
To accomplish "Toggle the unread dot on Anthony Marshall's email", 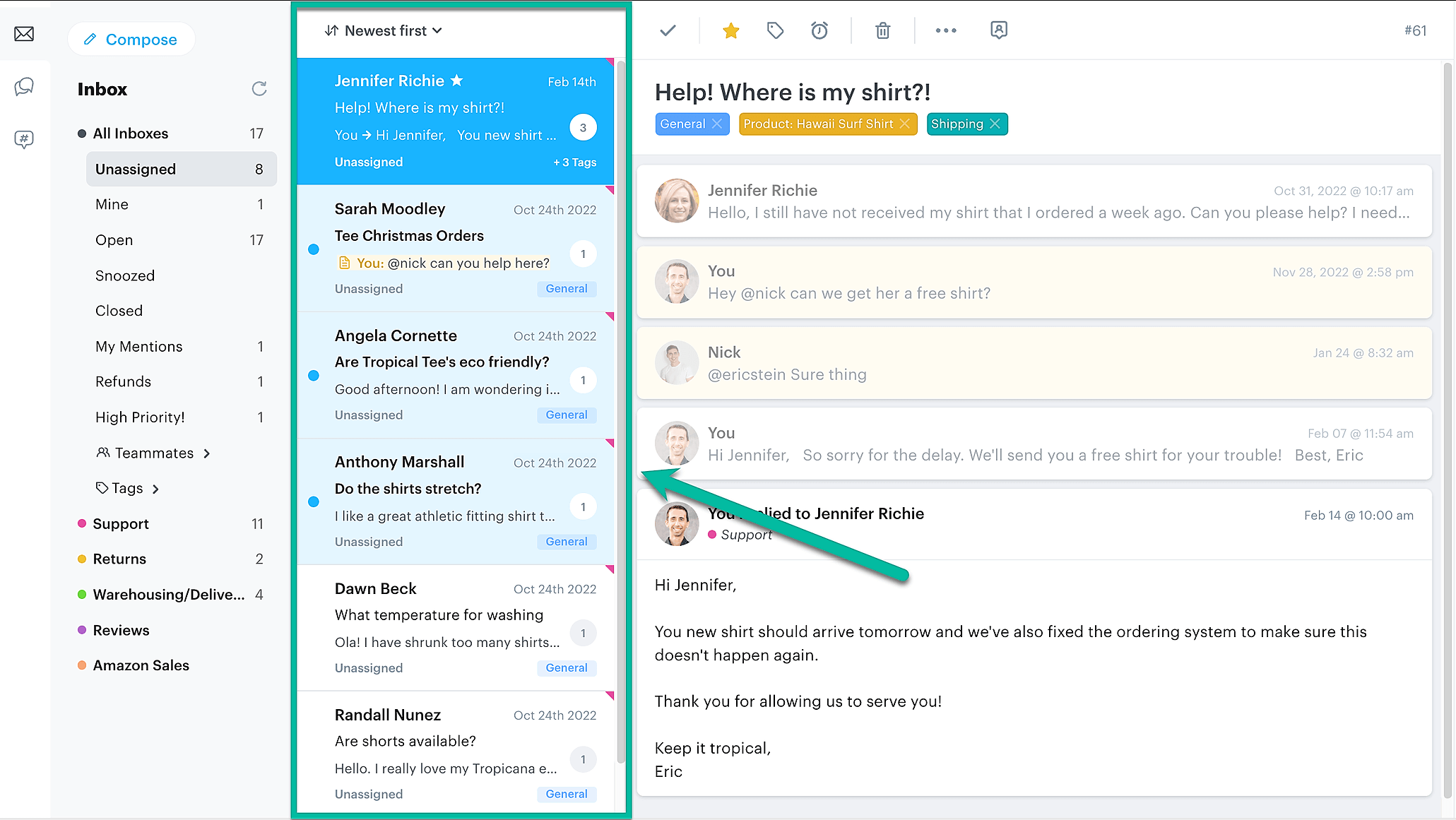I will tap(314, 501).
